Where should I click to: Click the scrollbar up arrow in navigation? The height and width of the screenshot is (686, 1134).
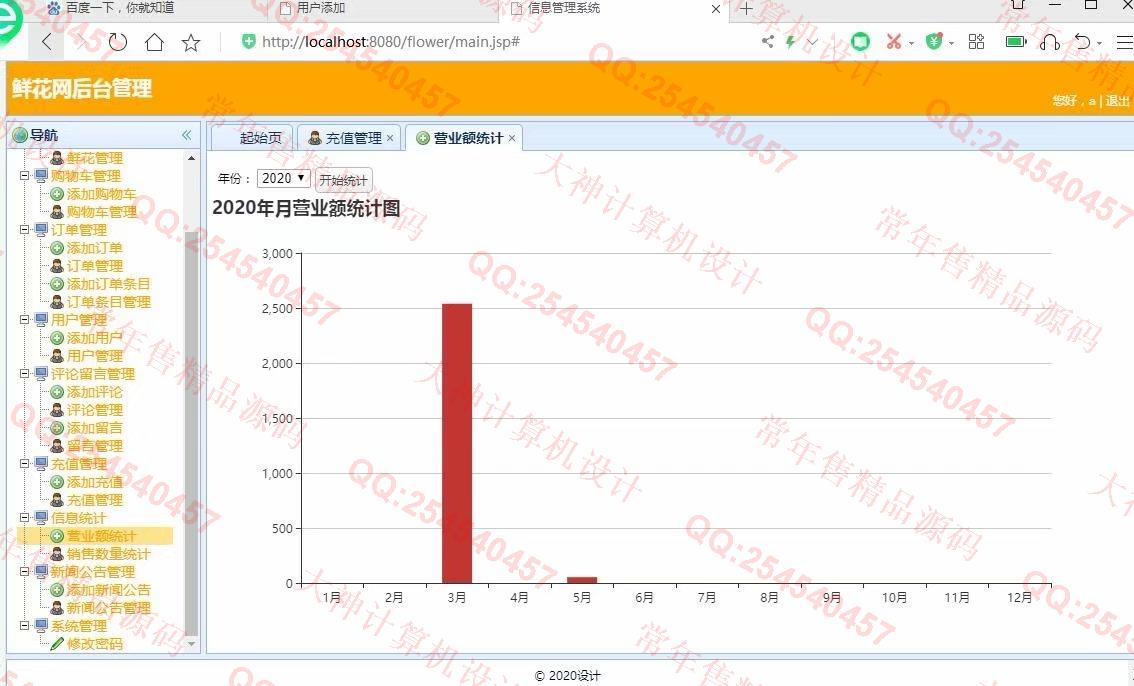[x=191, y=158]
